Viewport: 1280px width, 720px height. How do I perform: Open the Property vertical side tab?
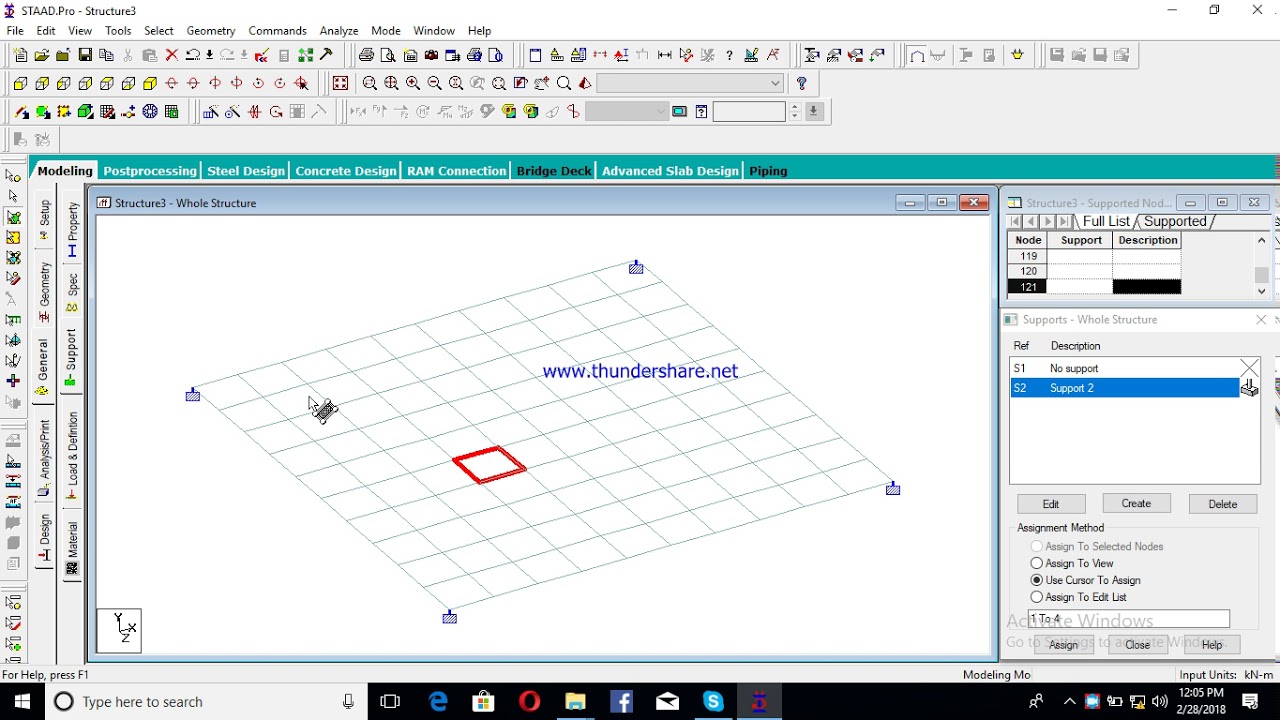coord(72,230)
